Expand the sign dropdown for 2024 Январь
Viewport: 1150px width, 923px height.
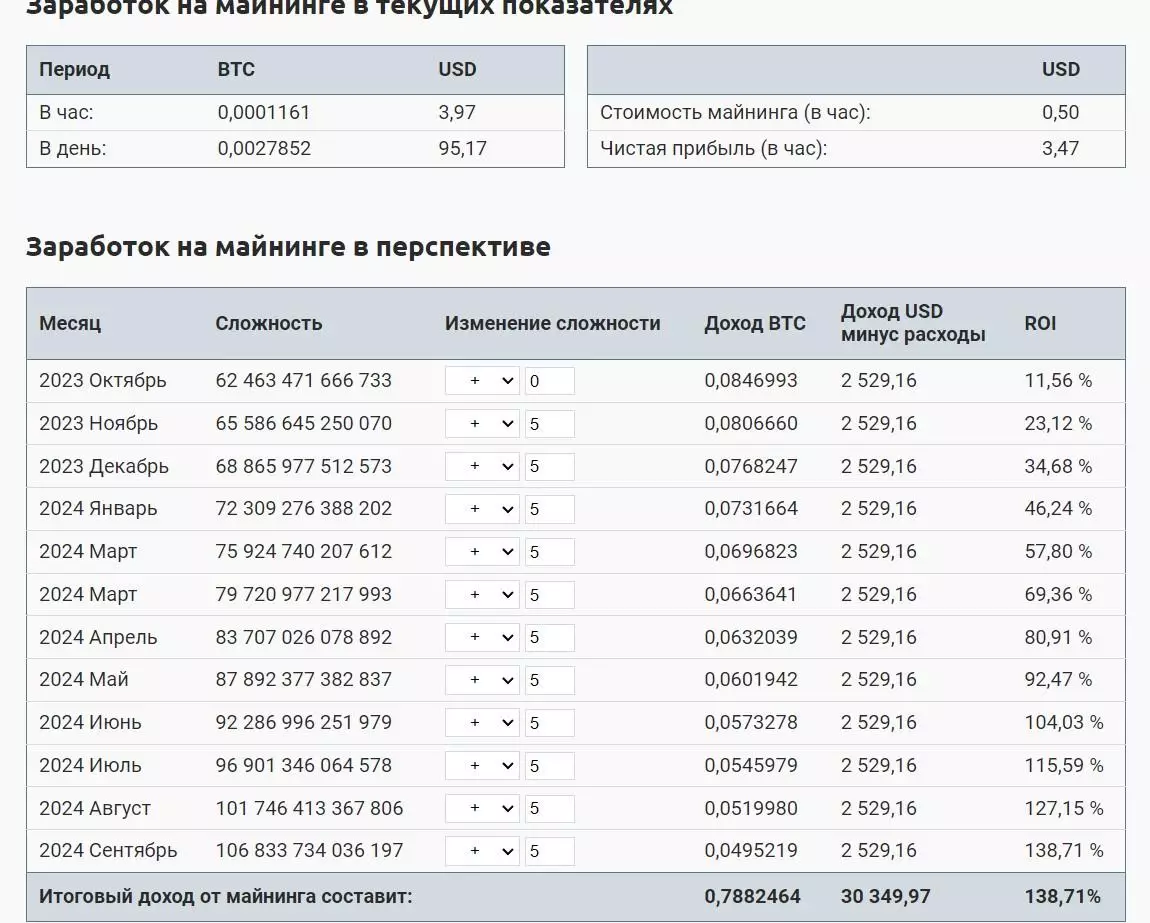[481, 509]
